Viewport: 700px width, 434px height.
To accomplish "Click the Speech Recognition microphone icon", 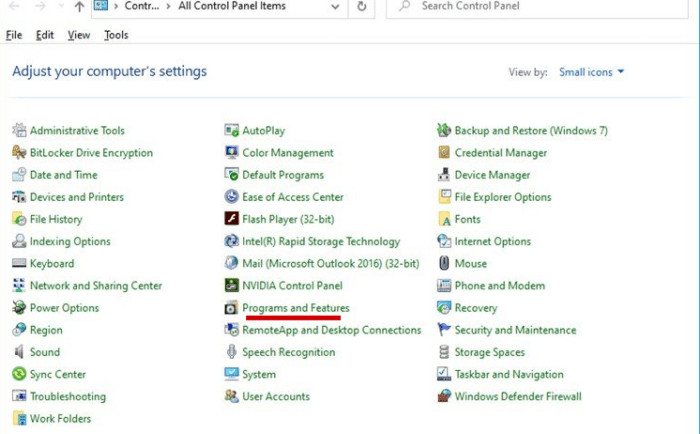I will click(x=232, y=352).
